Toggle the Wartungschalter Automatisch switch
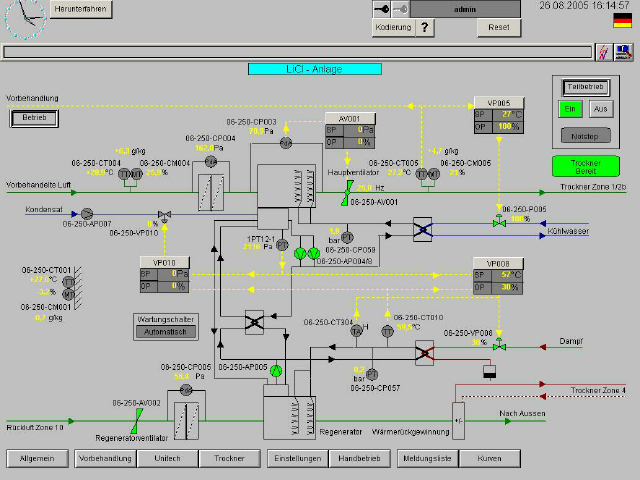Viewport: 640px width, 480px height. 166,332
